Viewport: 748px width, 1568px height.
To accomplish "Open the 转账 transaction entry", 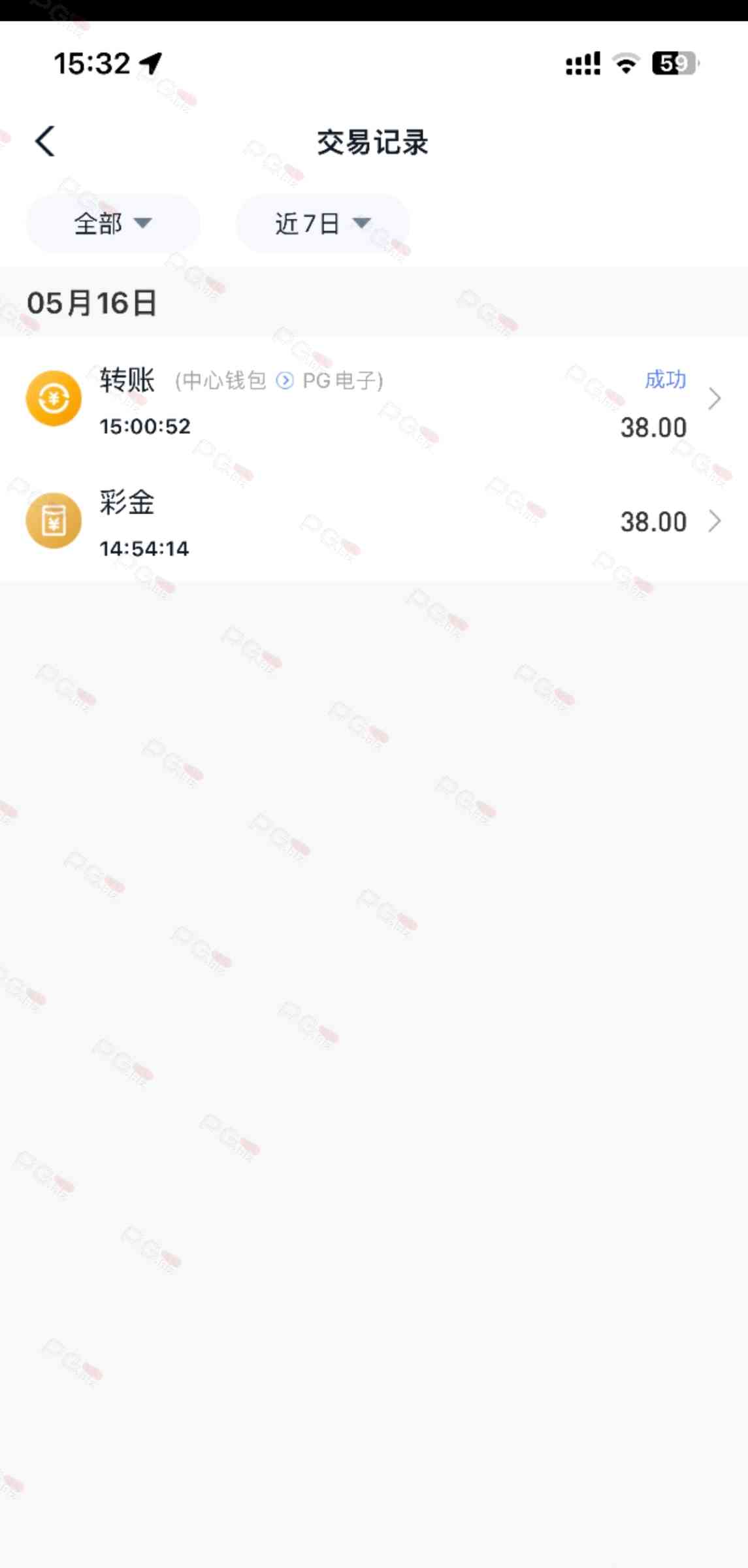I will pyautogui.click(x=374, y=399).
